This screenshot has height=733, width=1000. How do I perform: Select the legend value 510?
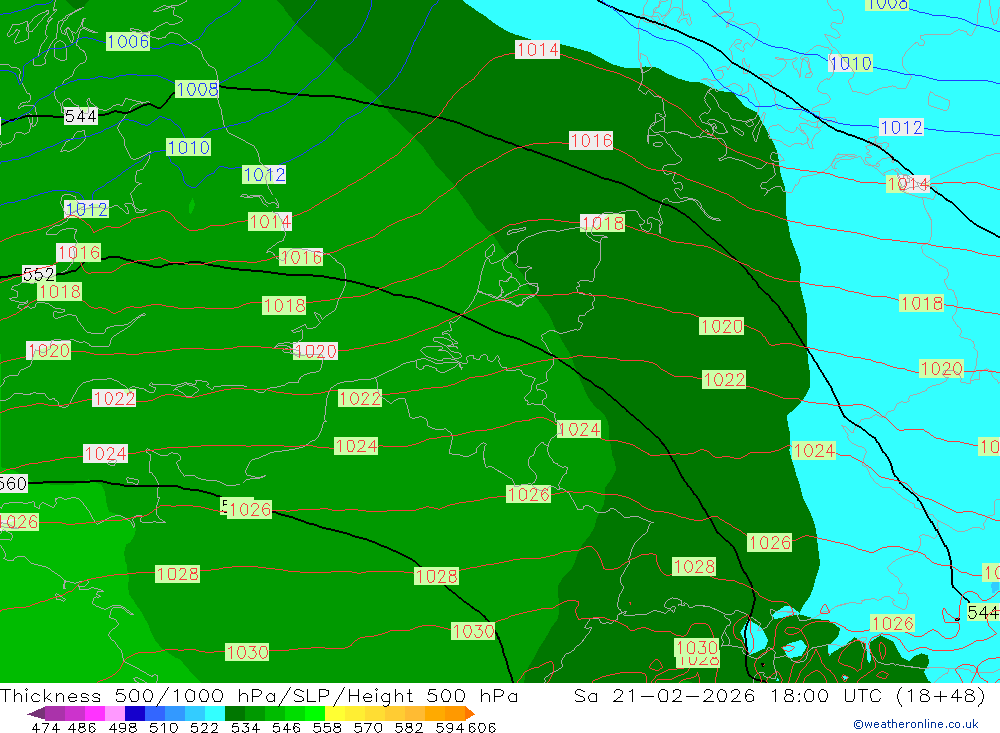pyautogui.click(x=163, y=727)
